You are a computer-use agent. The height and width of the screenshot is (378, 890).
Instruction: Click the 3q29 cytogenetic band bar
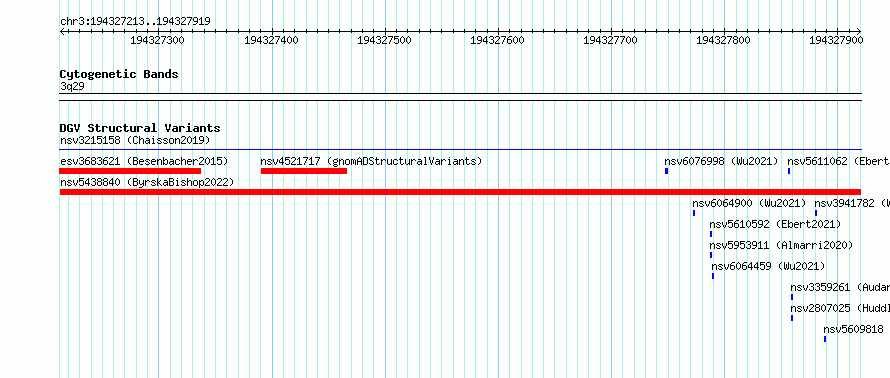pos(460,97)
